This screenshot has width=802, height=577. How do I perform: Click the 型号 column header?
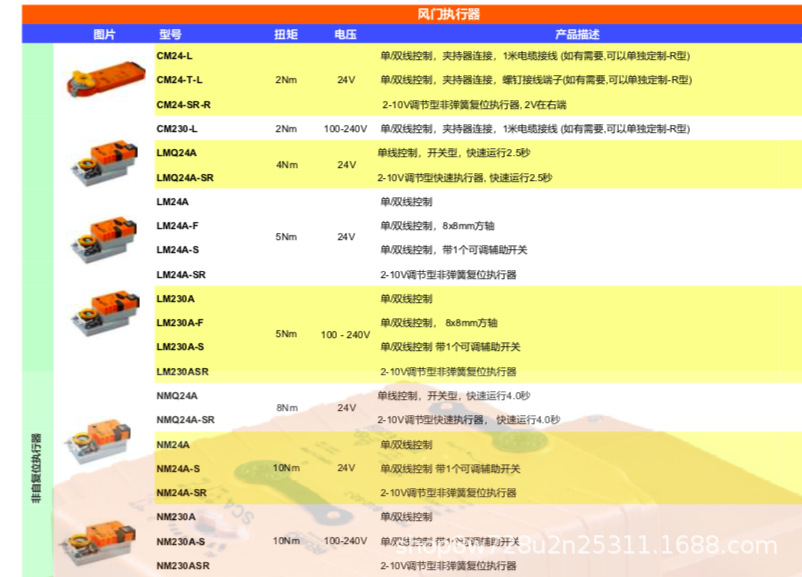[x=170, y=34]
